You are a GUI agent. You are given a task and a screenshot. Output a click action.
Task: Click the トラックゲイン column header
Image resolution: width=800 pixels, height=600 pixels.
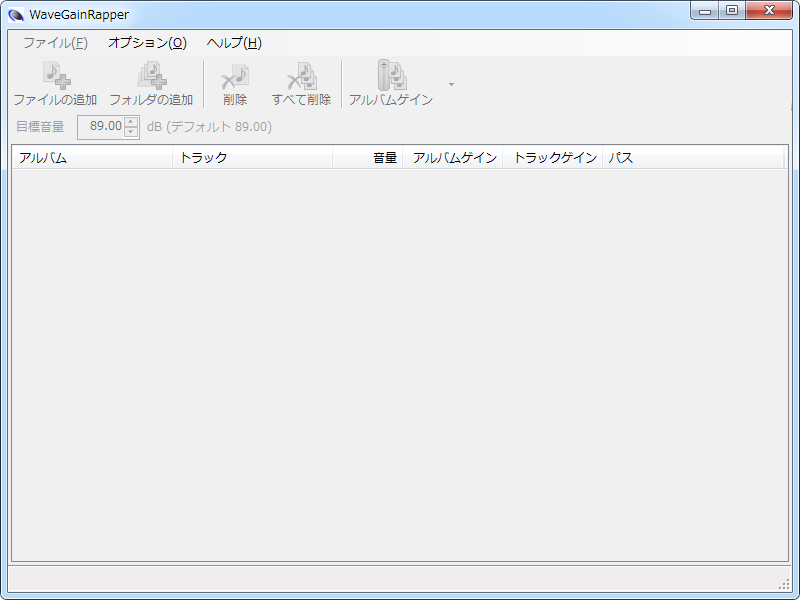coord(553,158)
